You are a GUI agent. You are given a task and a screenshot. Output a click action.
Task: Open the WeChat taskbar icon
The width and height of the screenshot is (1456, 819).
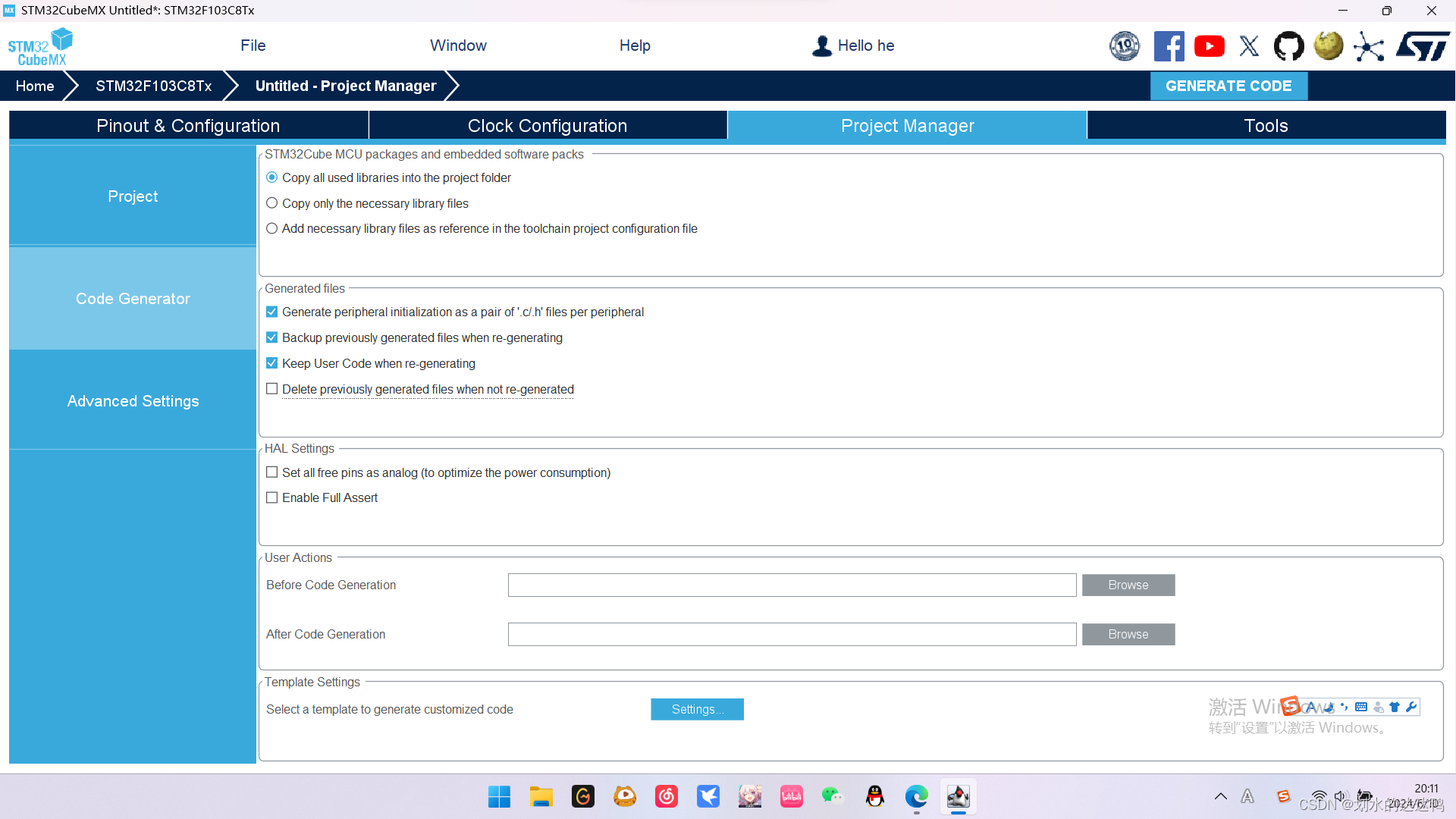click(x=833, y=797)
